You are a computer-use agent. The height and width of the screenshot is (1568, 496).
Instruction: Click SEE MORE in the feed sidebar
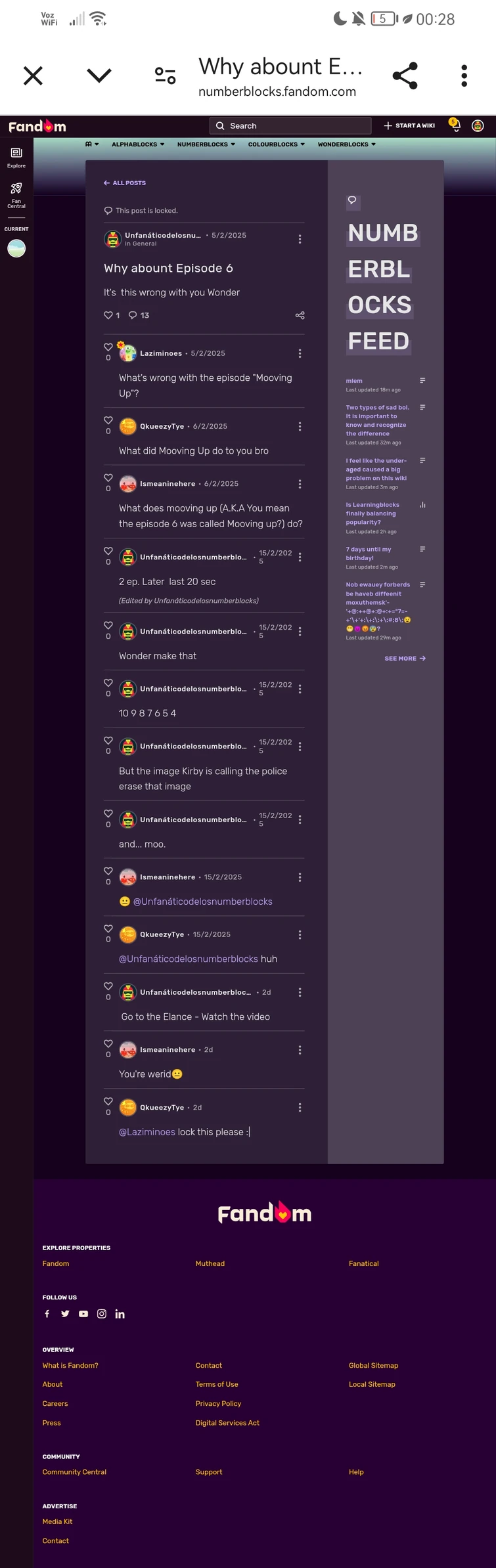click(405, 658)
